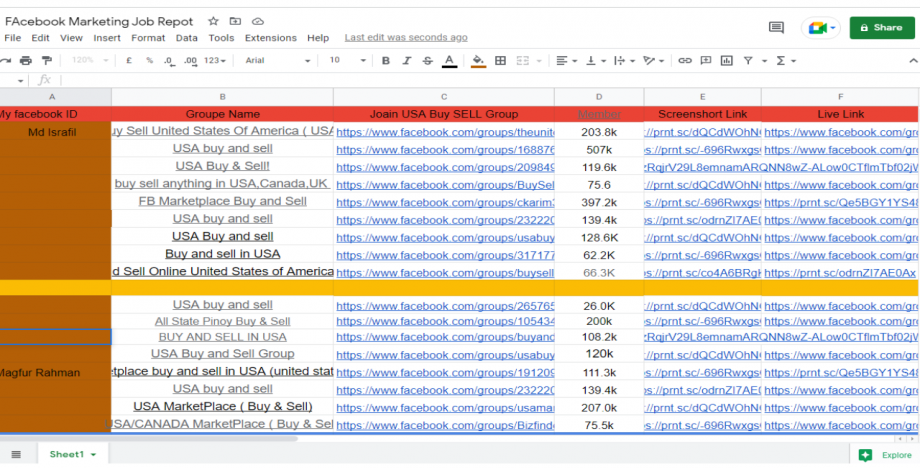
Task: Toggle italic formatting
Action: pyautogui.click(x=407, y=61)
